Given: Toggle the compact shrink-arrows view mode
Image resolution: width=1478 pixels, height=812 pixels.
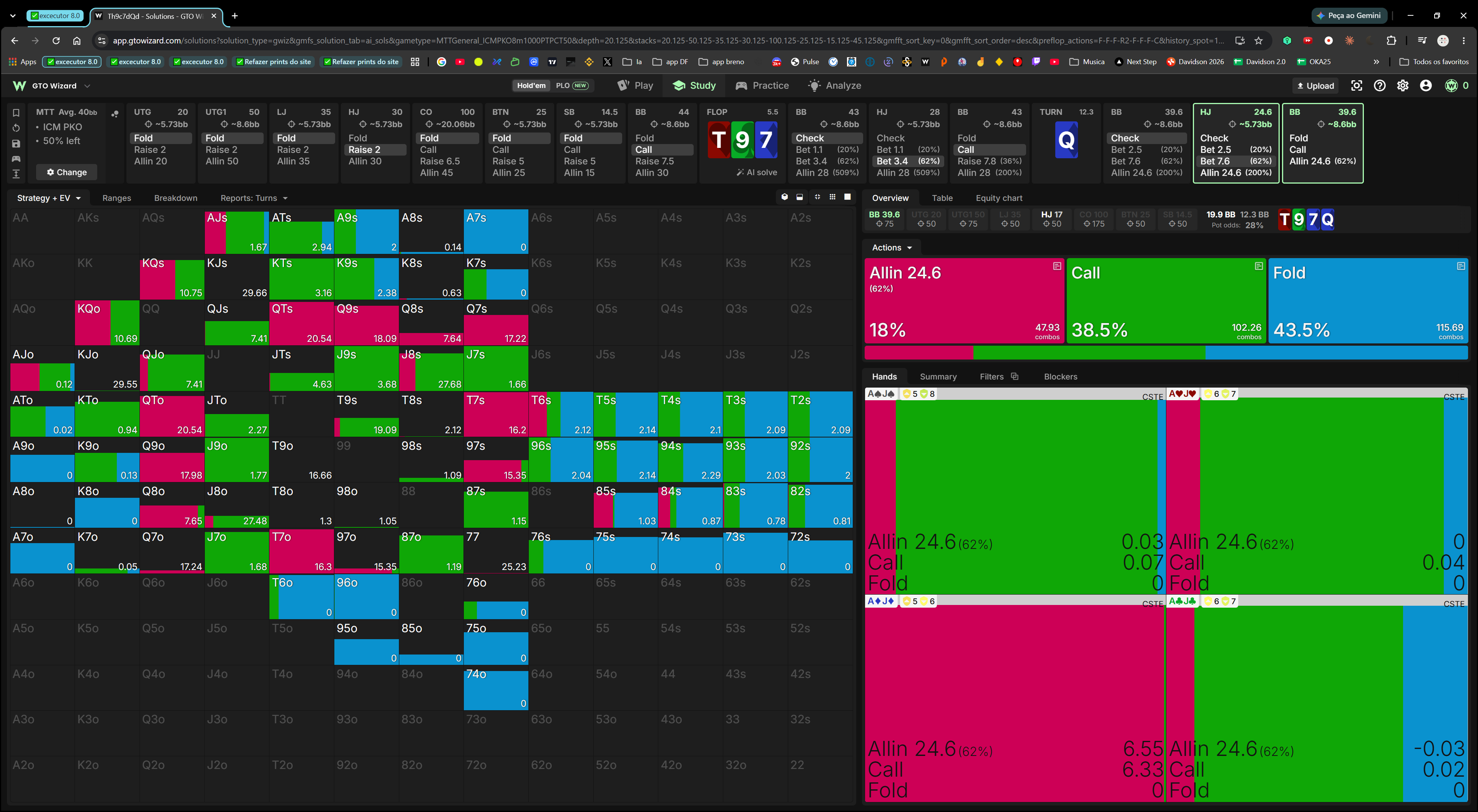Looking at the screenshot, I should (x=817, y=197).
